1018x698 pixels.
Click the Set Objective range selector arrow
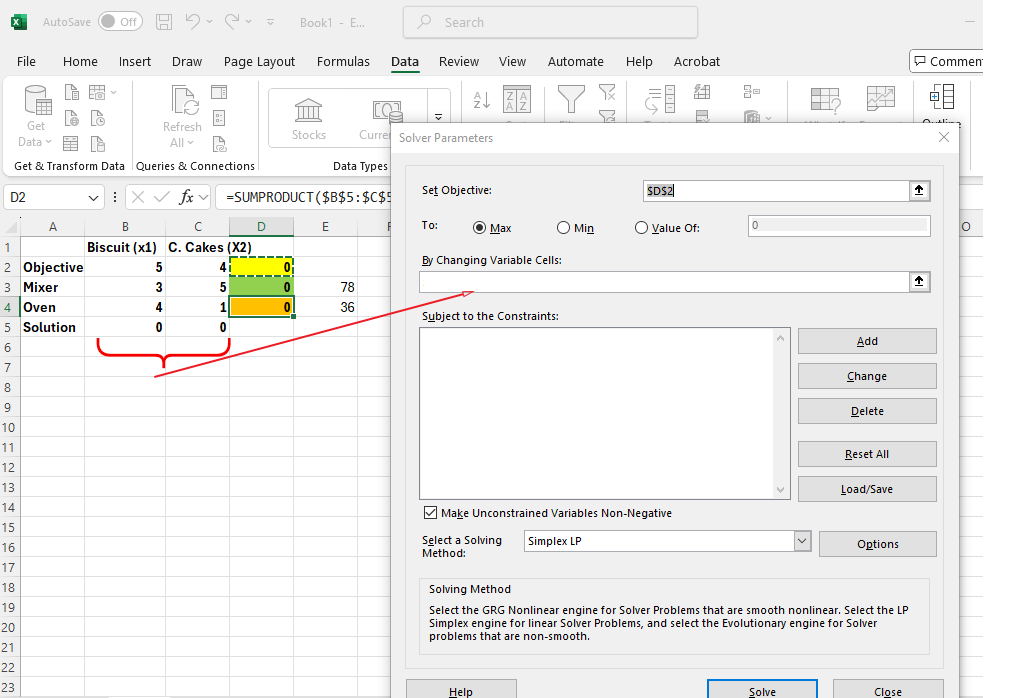pyautogui.click(x=919, y=191)
